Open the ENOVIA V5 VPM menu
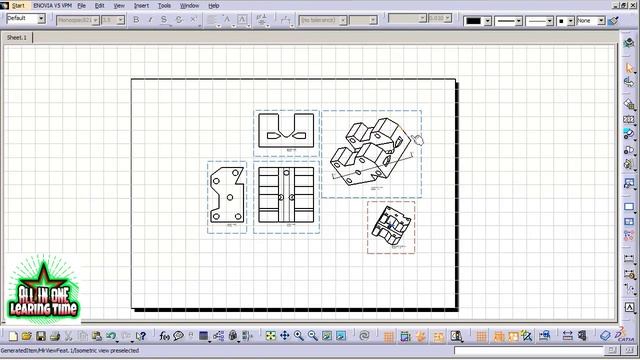This screenshot has height=360, width=640. click(52, 6)
